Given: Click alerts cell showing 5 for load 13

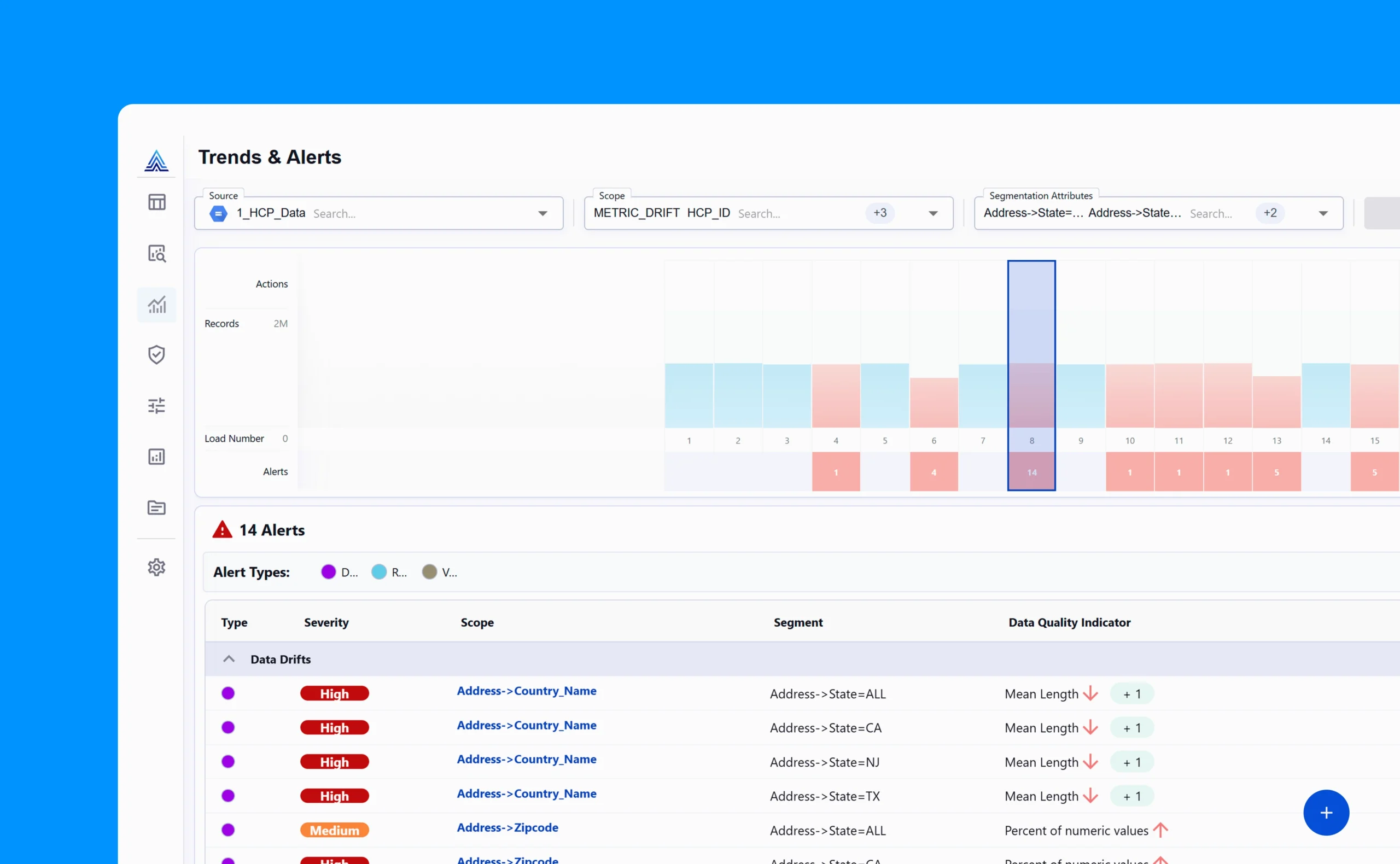Looking at the screenshot, I should coord(1276,472).
